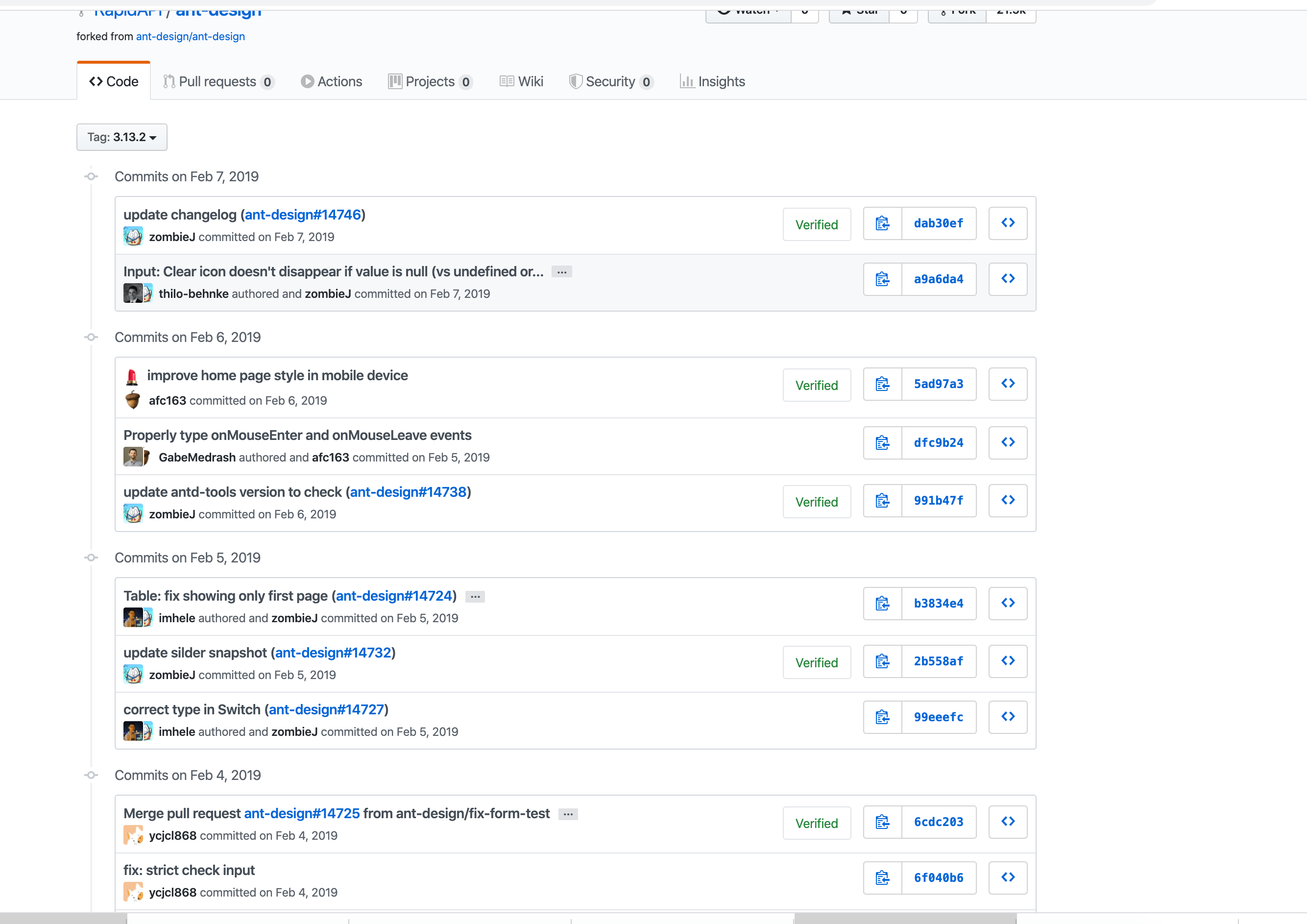Copy full SHA for commit a9a6da4

pyautogui.click(x=882, y=280)
